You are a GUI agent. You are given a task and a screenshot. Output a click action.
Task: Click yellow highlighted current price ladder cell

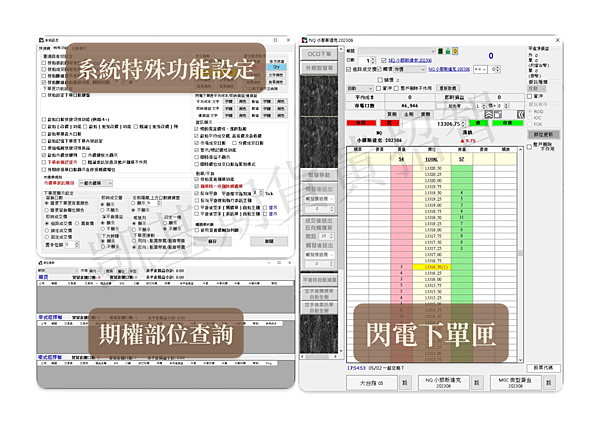pyautogui.click(x=432, y=267)
